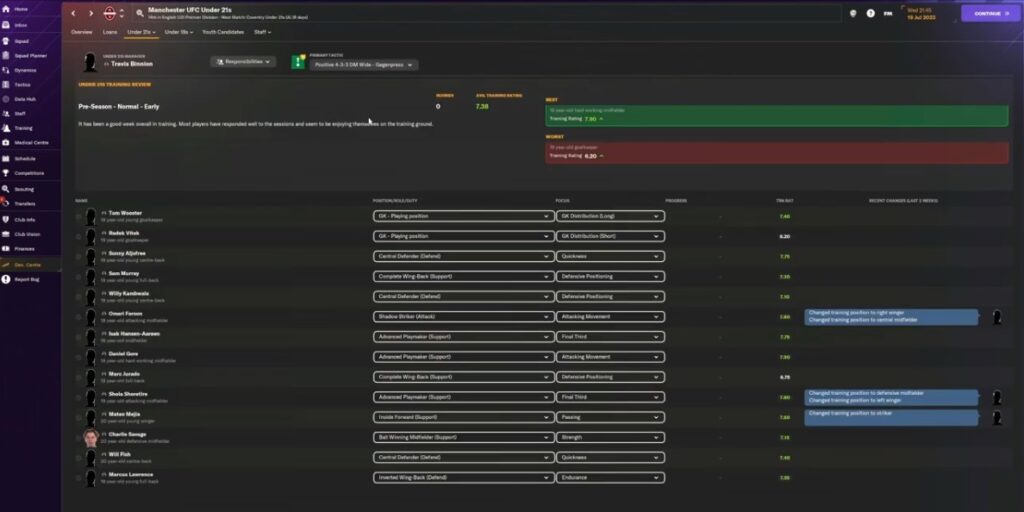1024x512 pixels.
Task: Go to Squad in the sidebar
Action: point(21,40)
